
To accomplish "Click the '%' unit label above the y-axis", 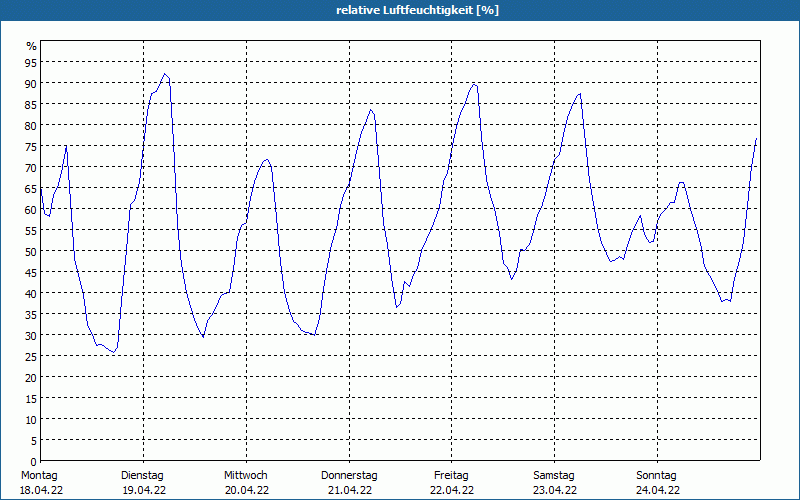I will [31, 46].
